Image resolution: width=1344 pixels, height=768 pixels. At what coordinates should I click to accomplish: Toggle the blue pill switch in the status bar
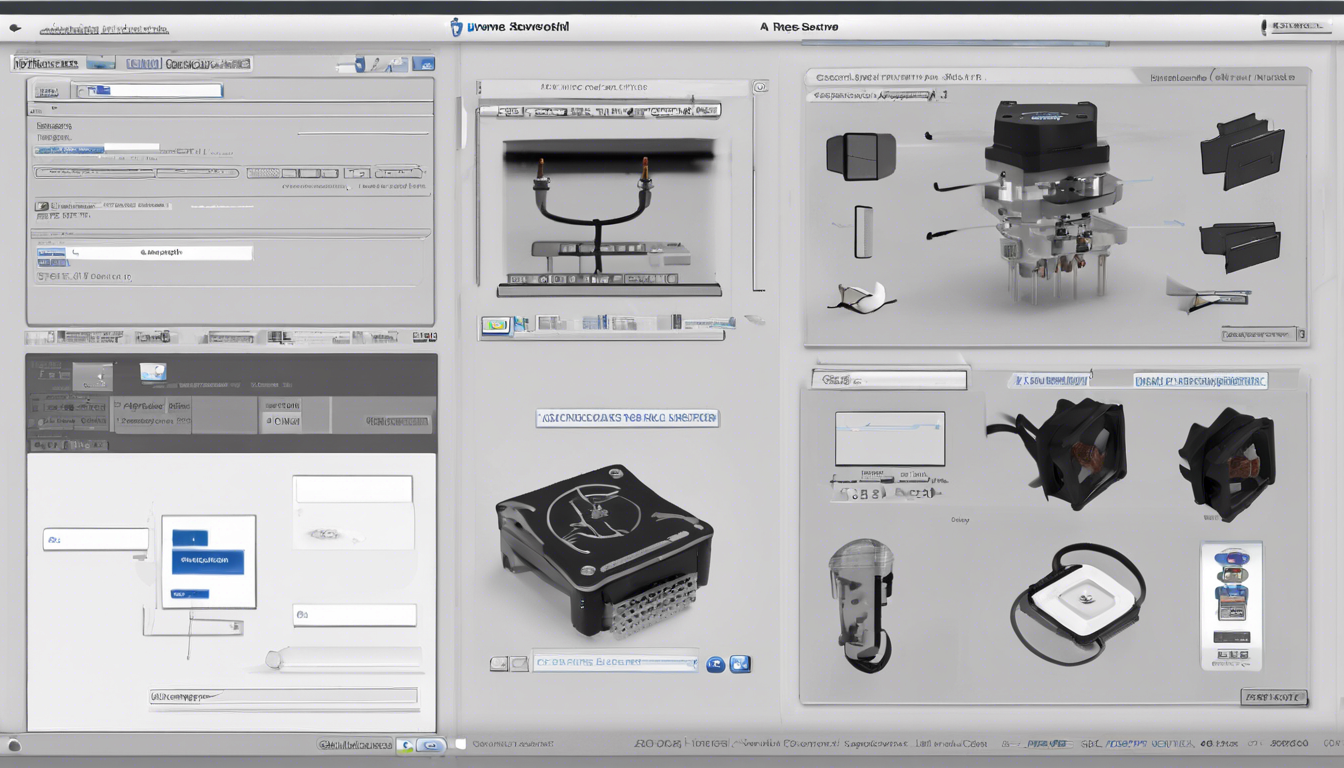431,745
